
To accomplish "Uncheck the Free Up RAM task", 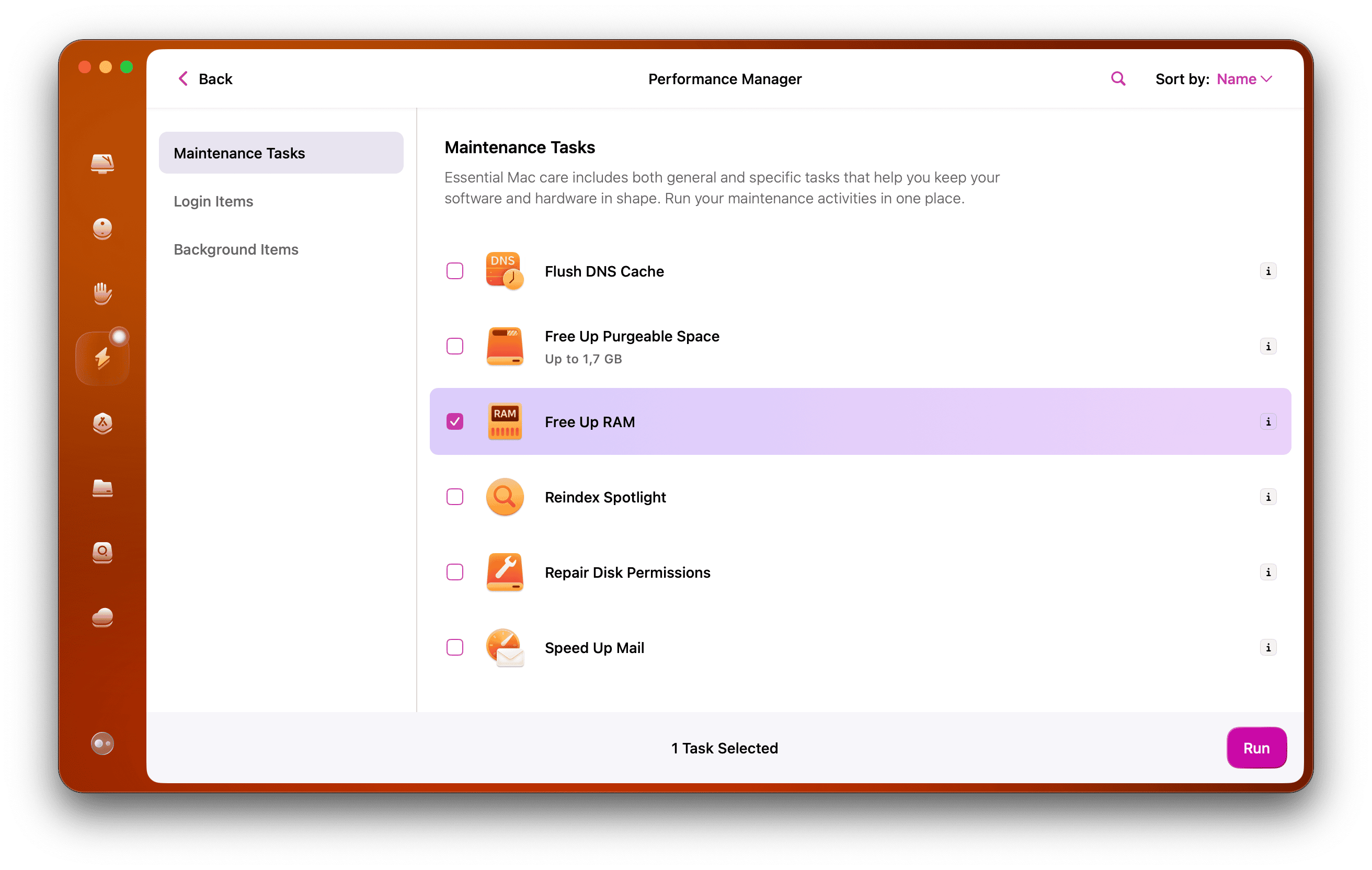I will pyautogui.click(x=455, y=421).
